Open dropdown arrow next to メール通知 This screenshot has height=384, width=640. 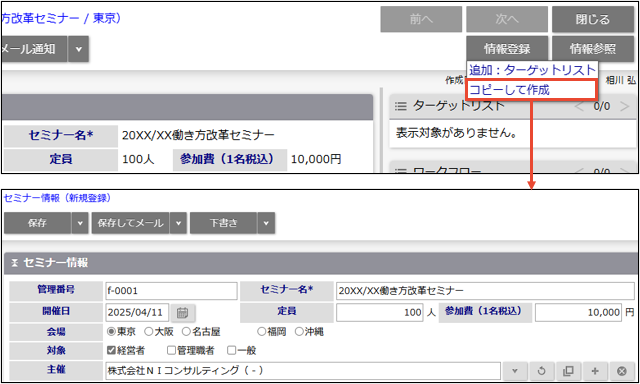click(78, 49)
